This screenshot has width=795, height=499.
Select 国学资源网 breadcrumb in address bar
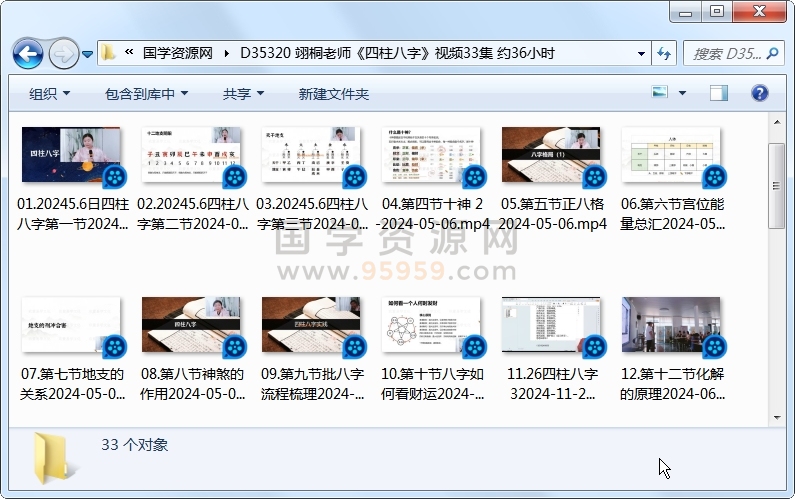177,53
